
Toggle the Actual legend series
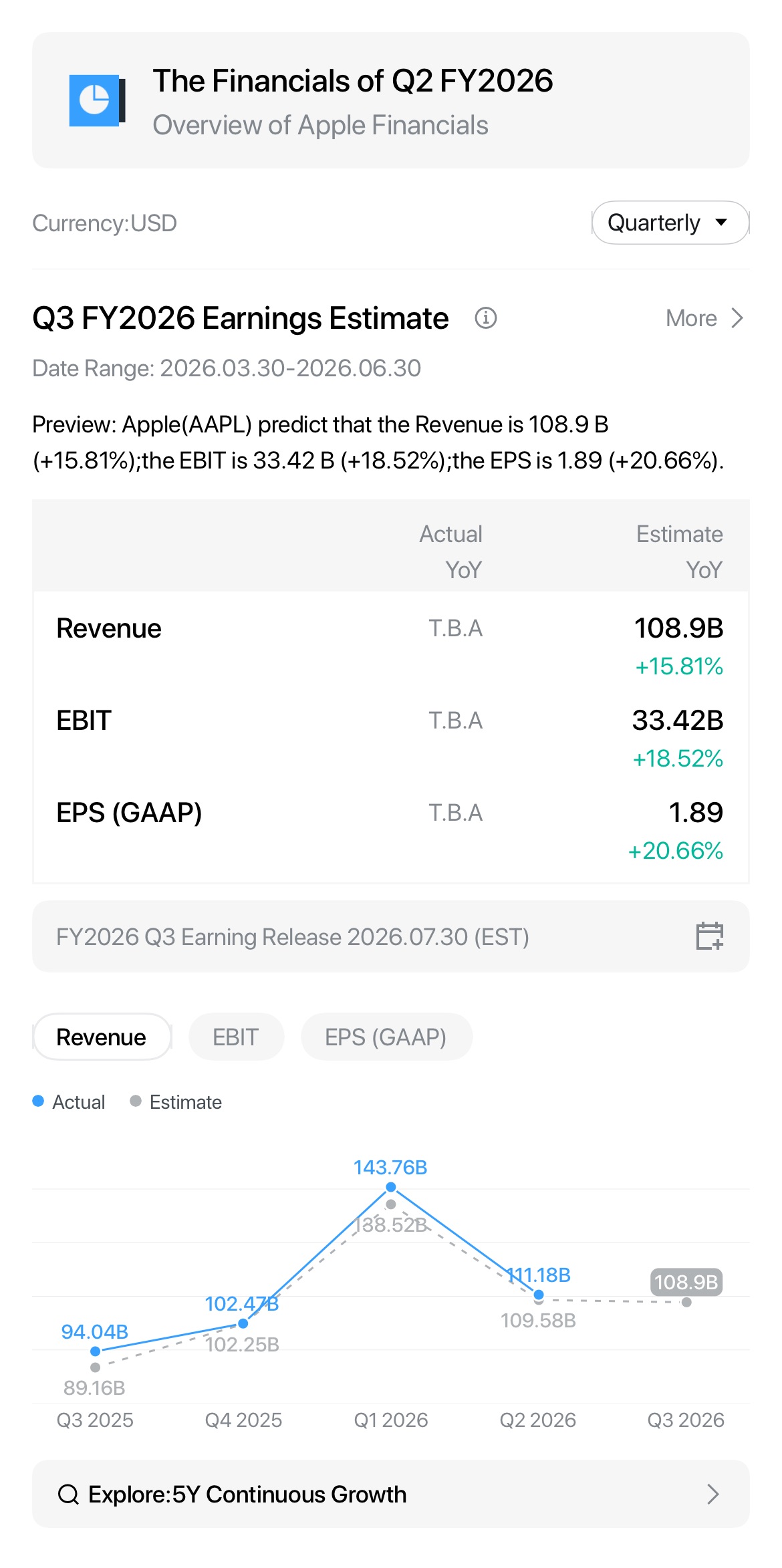click(x=69, y=1101)
